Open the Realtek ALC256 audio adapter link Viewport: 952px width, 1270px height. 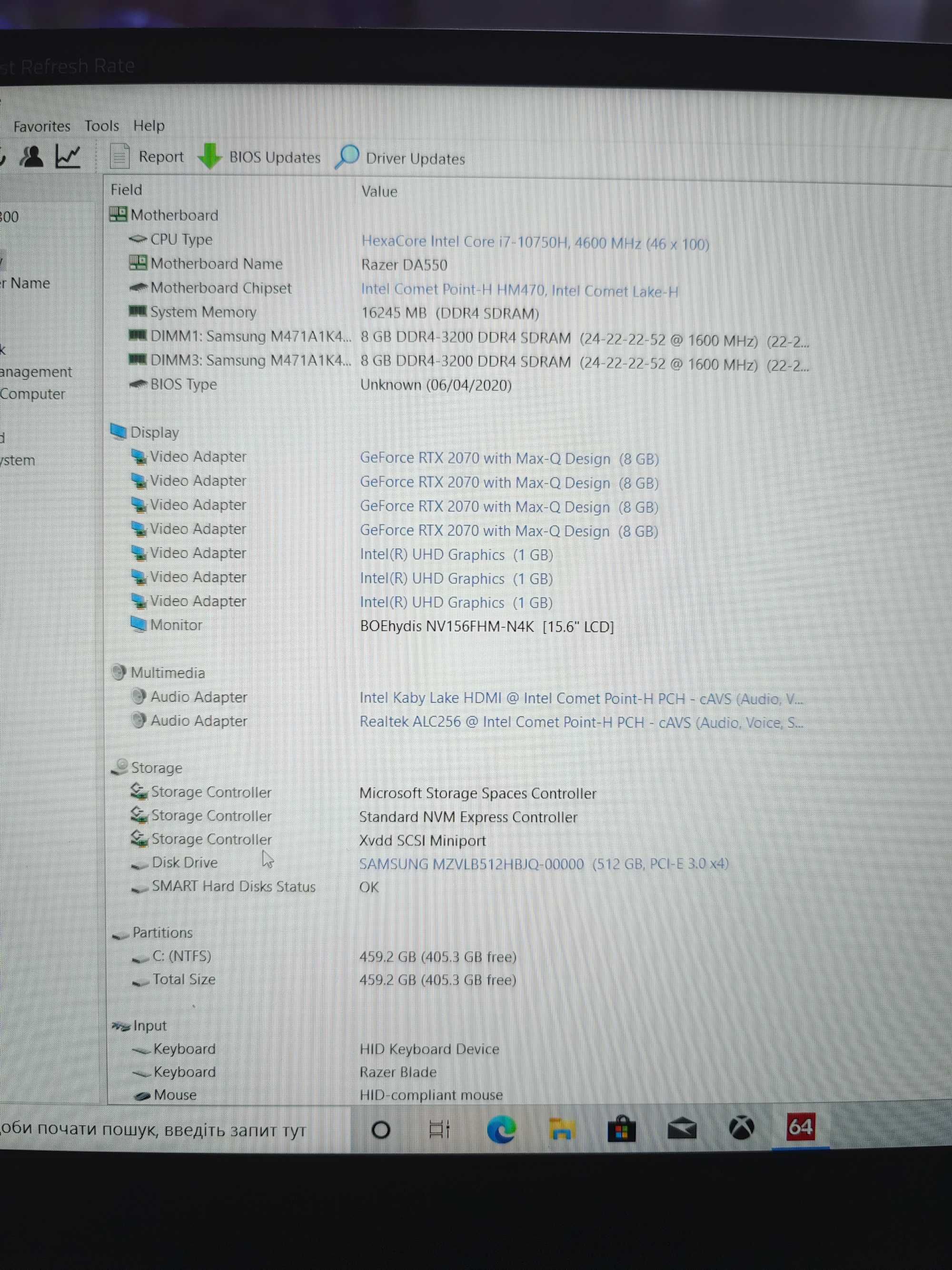pyautogui.click(x=581, y=722)
